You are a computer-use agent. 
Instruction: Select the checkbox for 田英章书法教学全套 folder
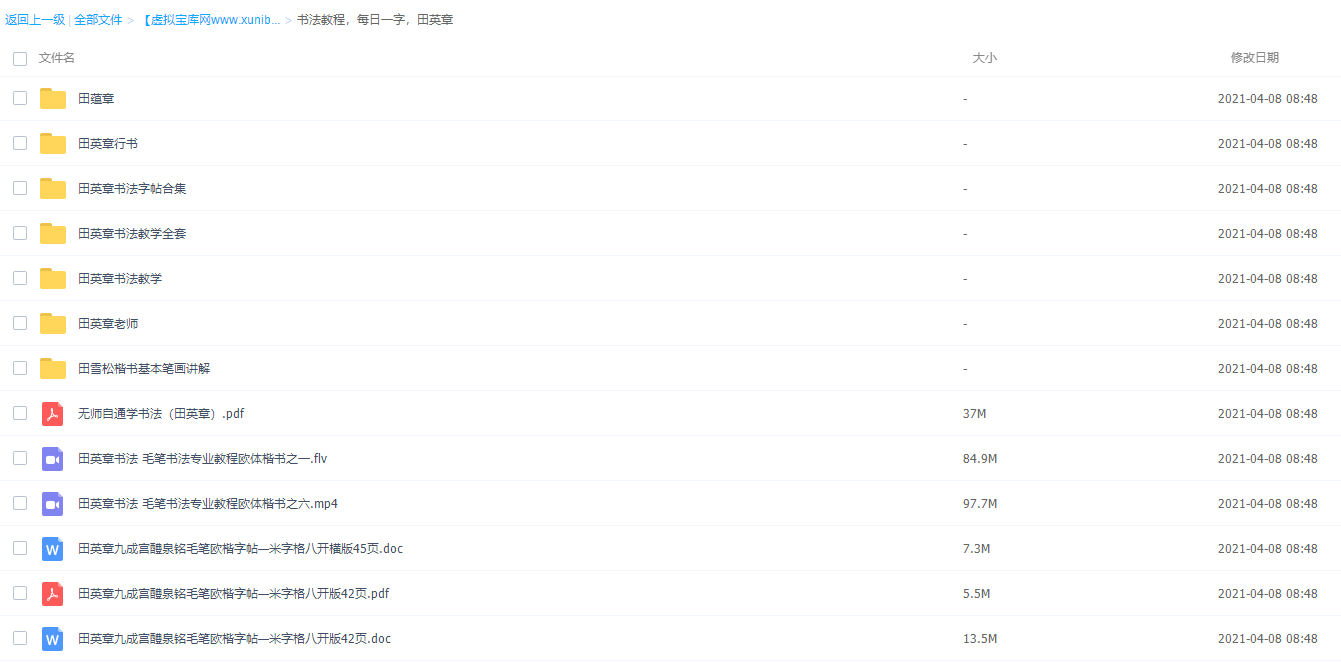pyautogui.click(x=20, y=233)
